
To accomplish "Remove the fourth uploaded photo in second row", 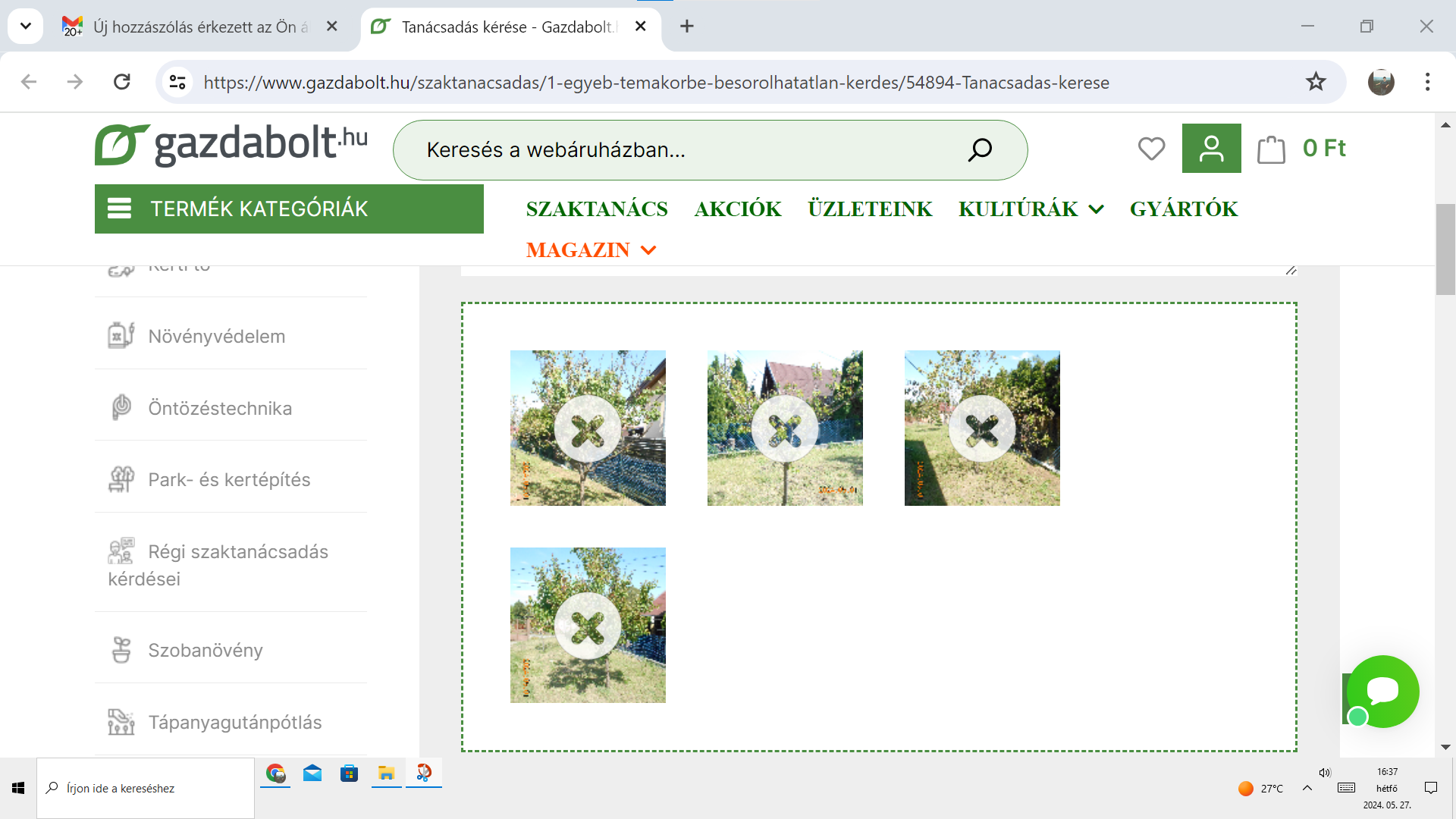I will click(x=588, y=626).
